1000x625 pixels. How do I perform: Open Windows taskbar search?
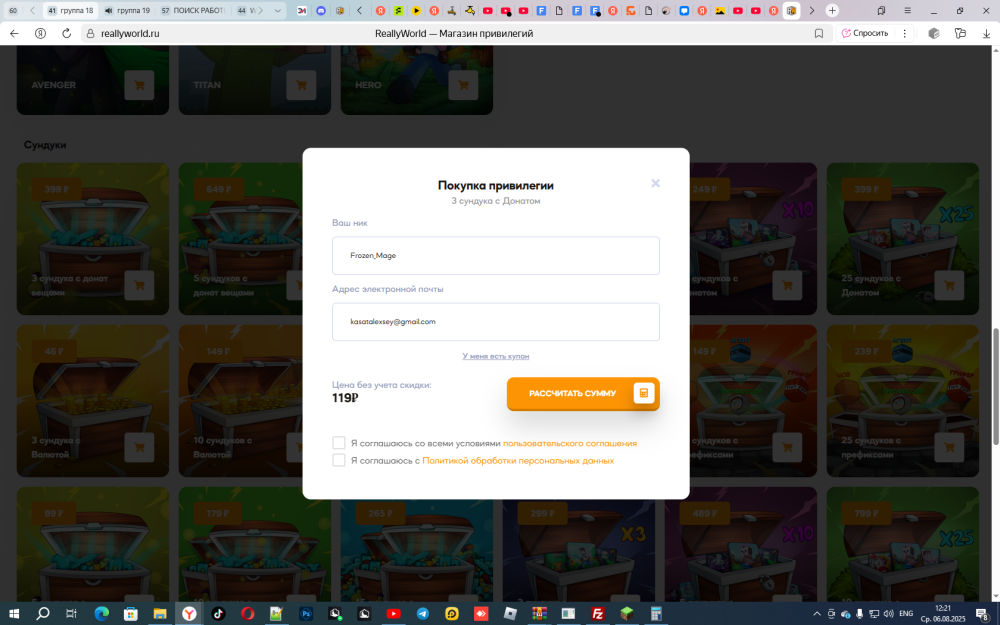click(x=43, y=614)
